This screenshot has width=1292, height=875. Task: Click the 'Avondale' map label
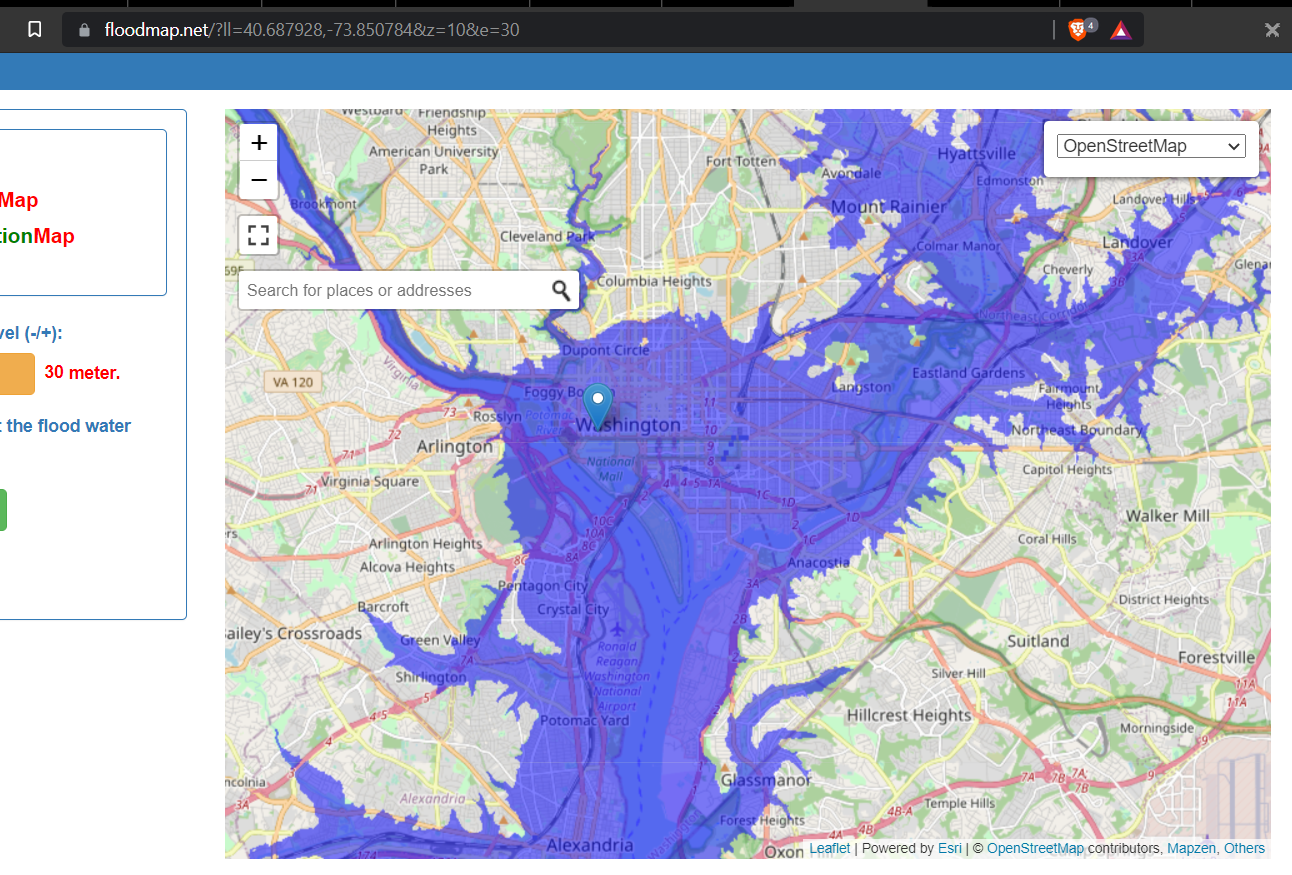[x=851, y=173]
